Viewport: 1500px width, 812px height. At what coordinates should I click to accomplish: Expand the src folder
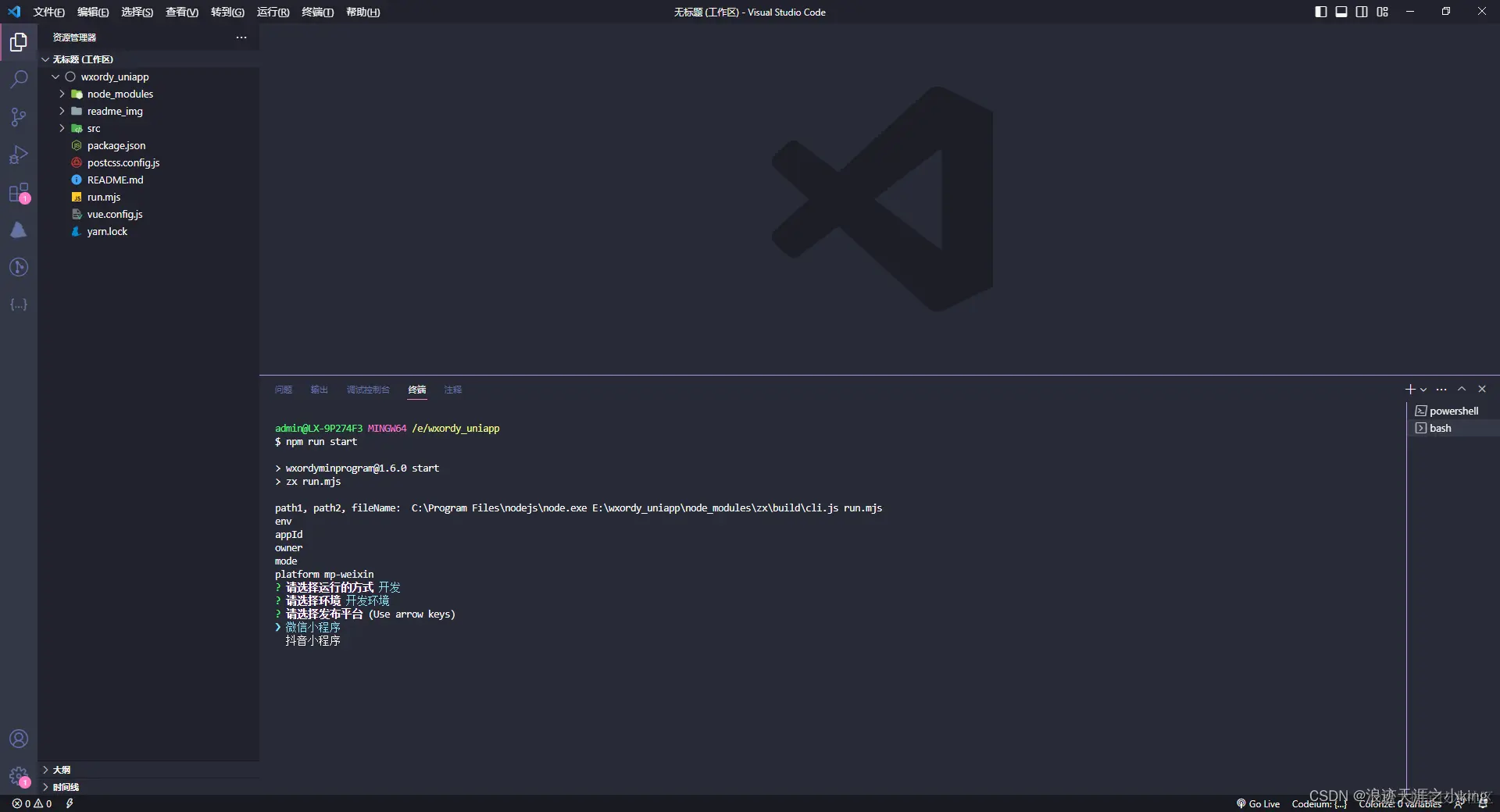tap(148, 128)
